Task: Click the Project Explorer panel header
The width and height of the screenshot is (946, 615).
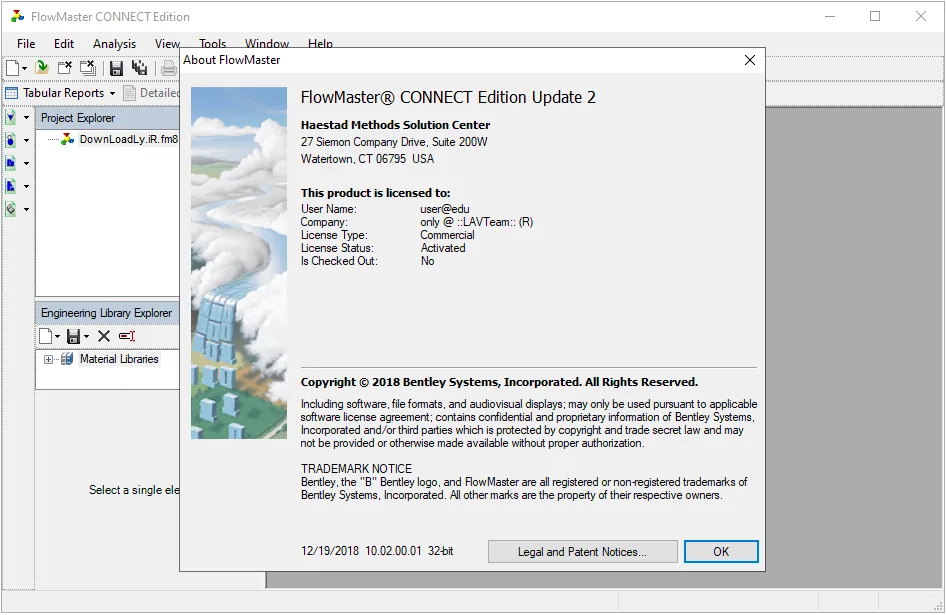Action: (107, 118)
